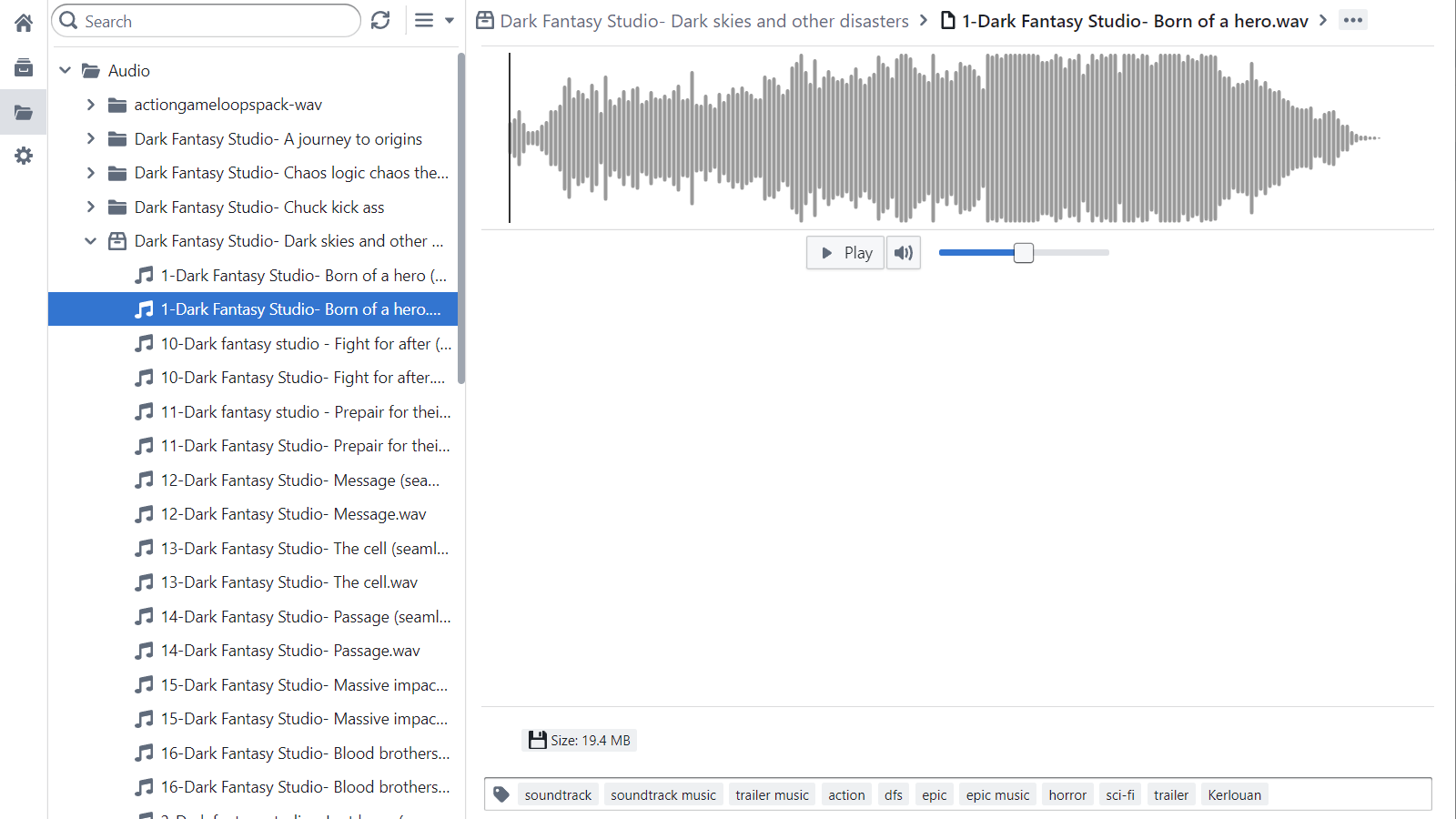Image resolution: width=1456 pixels, height=819 pixels.
Task: Click the epic tag
Action: tap(935, 794)
